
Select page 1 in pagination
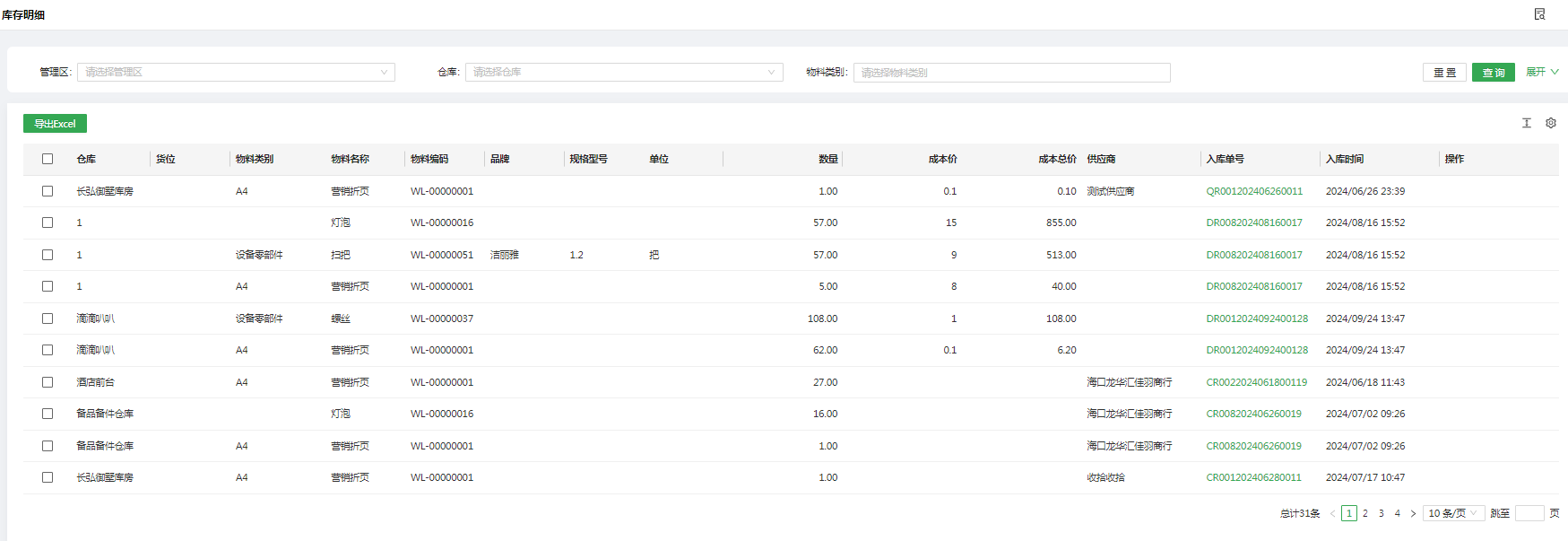click(1348, 513)
